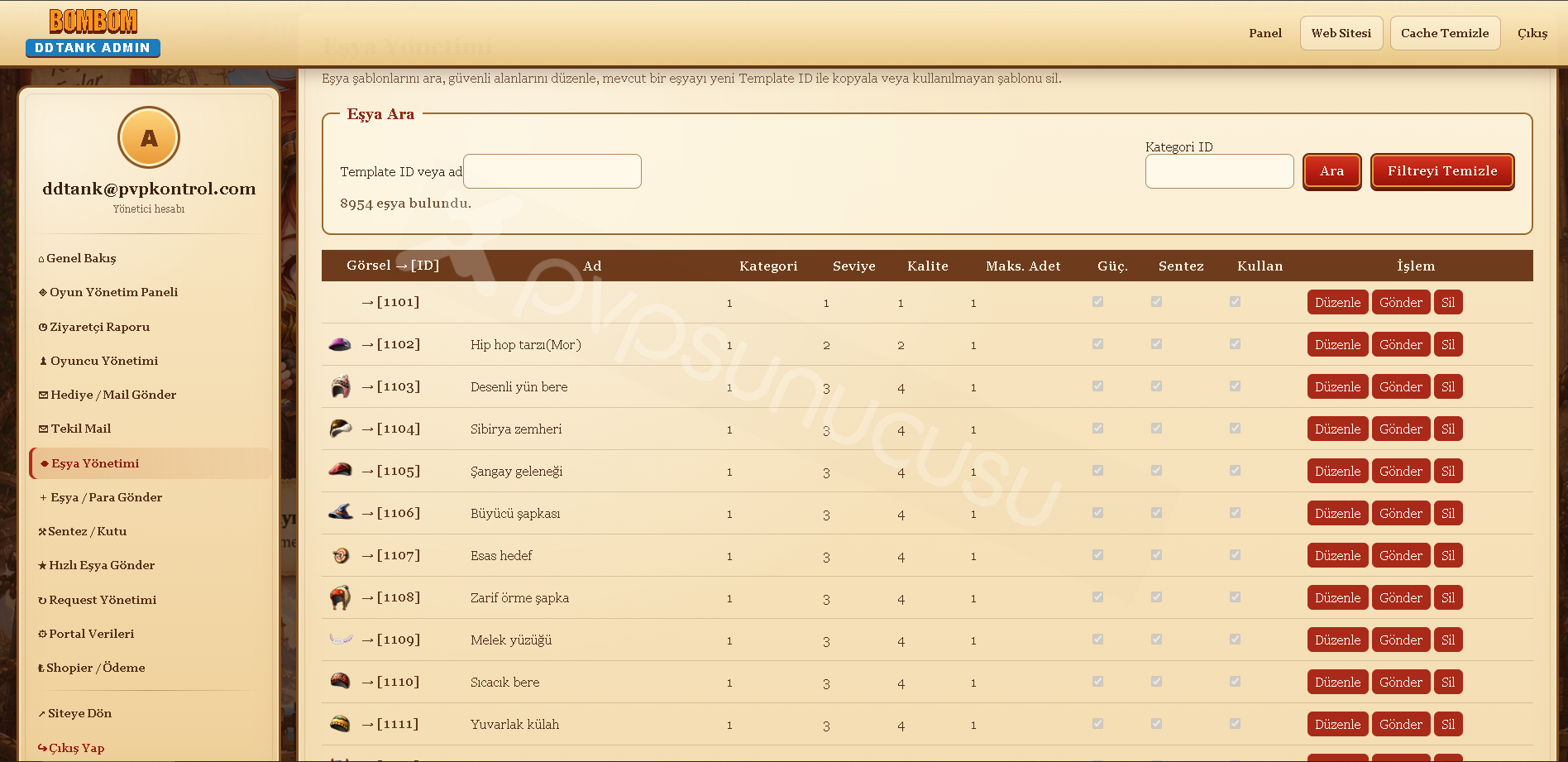Viewport: 1568px width, 762px height.
Task: Open Web Sitesi from the top bar
Action: (x=1341, y=33)
